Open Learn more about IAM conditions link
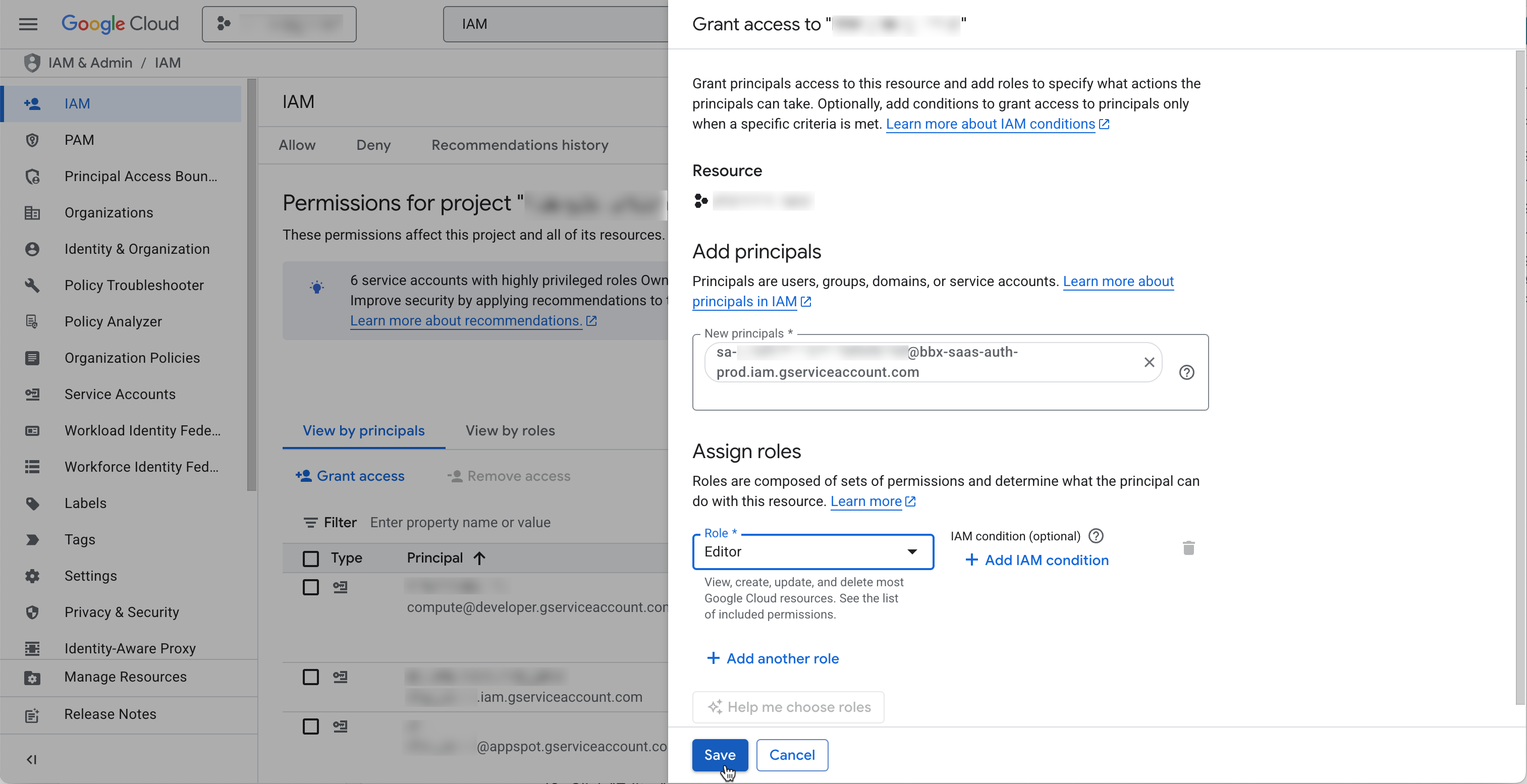 point(990,124)
